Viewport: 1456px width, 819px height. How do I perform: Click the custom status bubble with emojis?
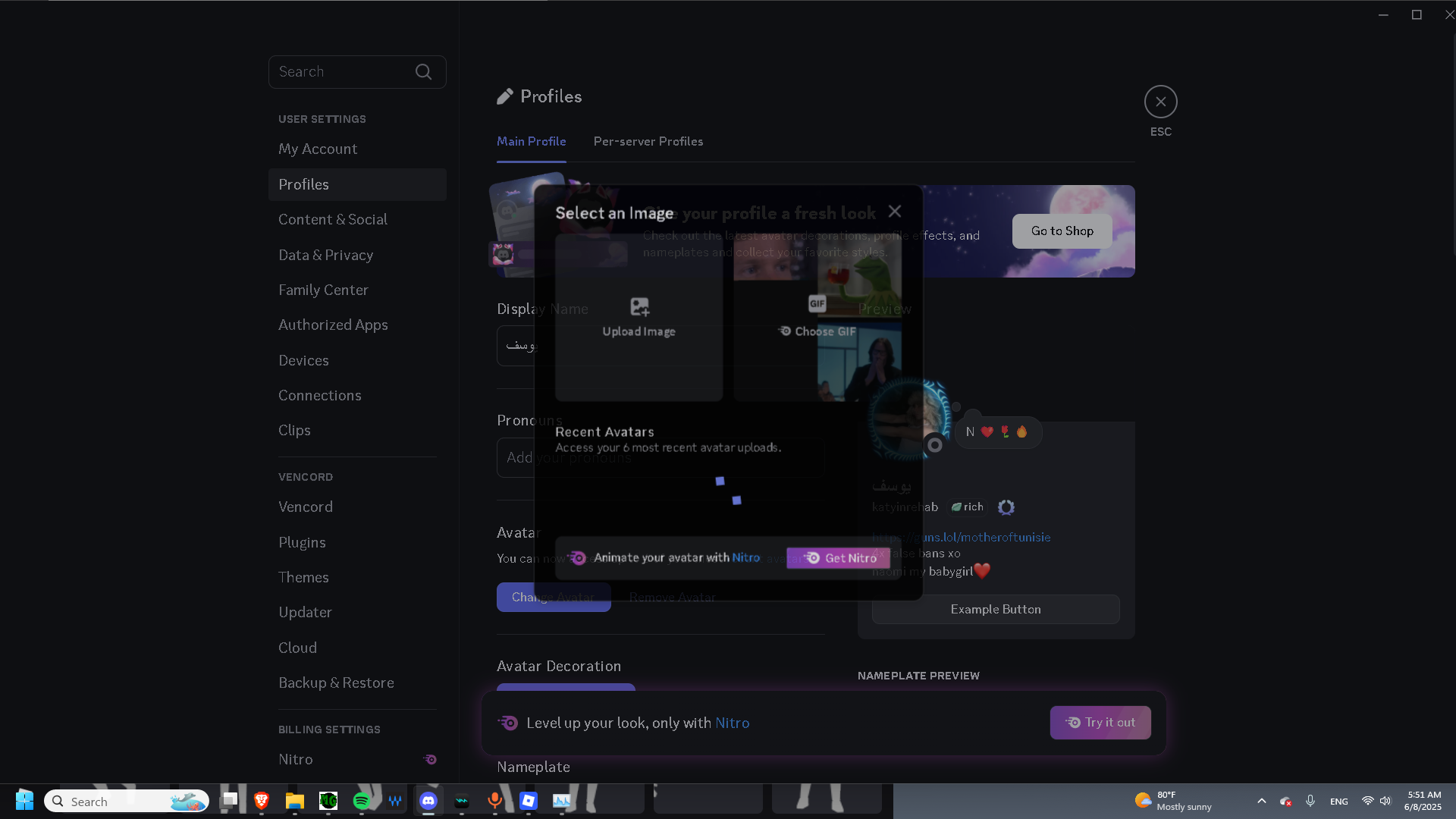pos(996,432)
